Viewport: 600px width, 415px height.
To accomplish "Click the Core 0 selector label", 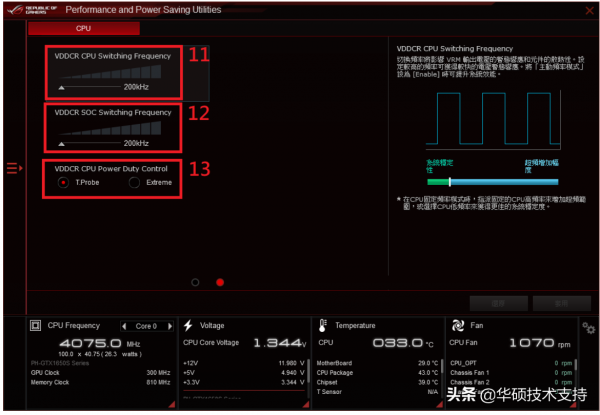I will [x=146, y=326].
